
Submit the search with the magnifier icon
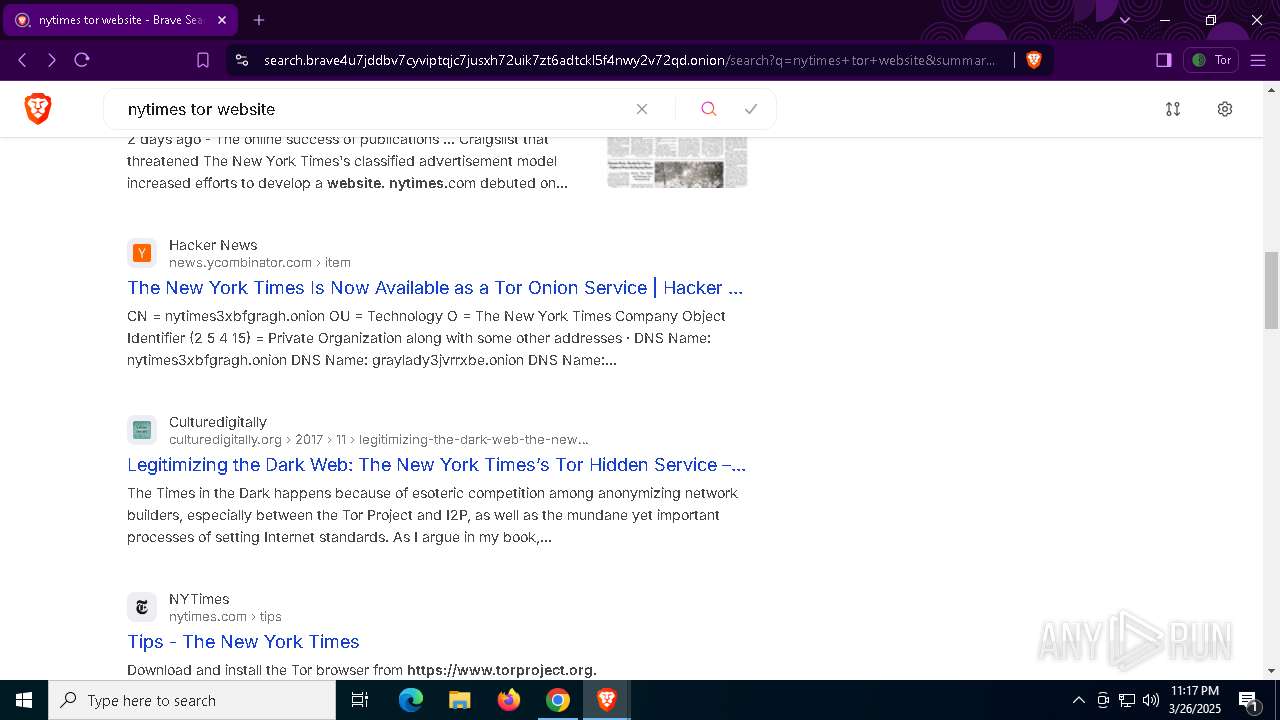pos(708,109)
